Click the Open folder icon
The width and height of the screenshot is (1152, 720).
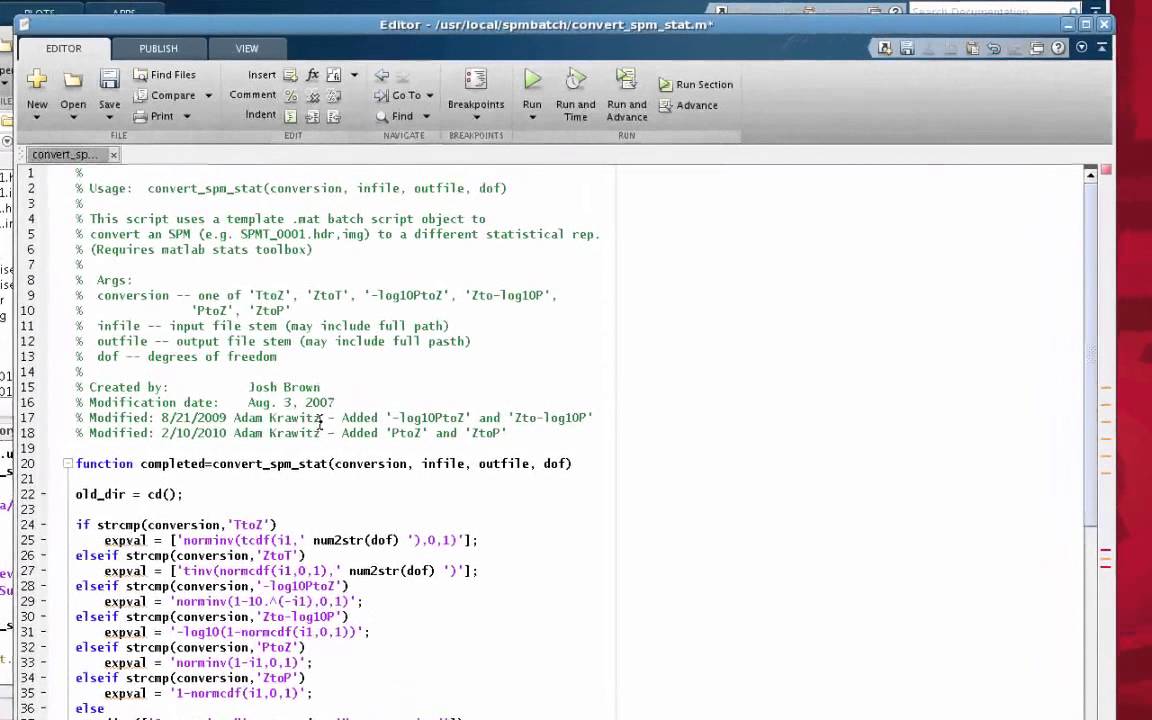[73, 79]
